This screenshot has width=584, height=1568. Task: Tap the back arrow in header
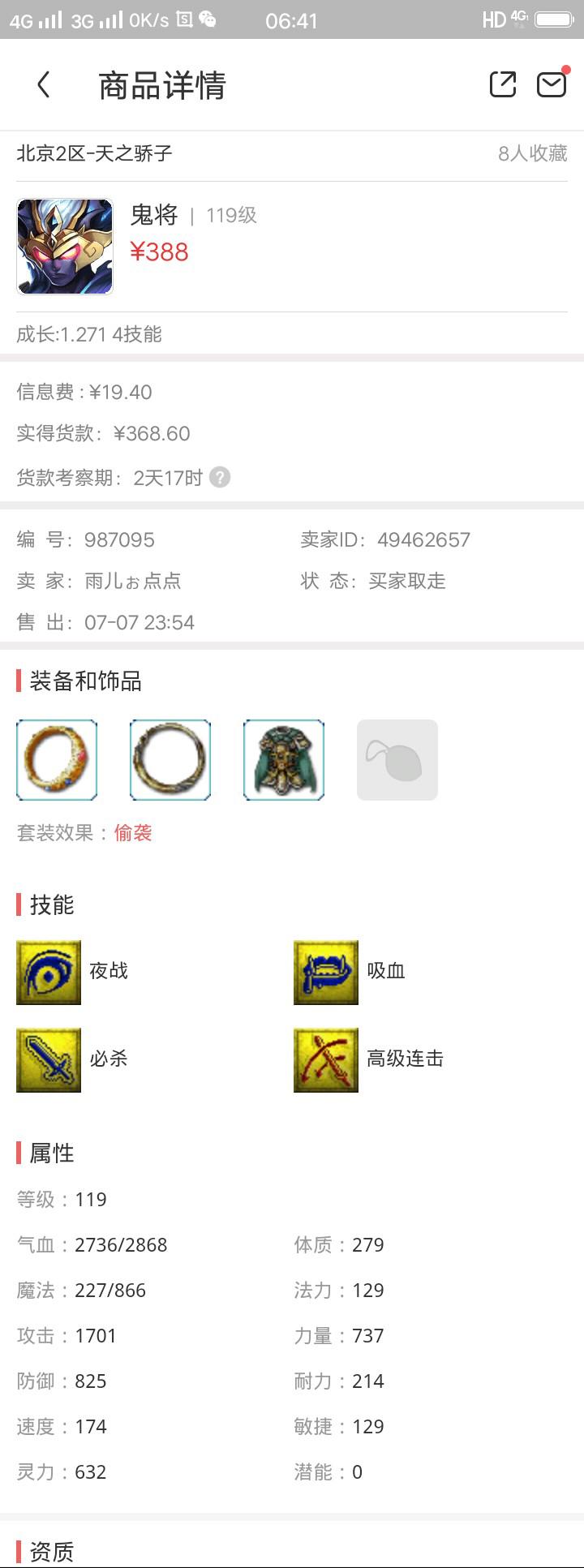[44, 84]
